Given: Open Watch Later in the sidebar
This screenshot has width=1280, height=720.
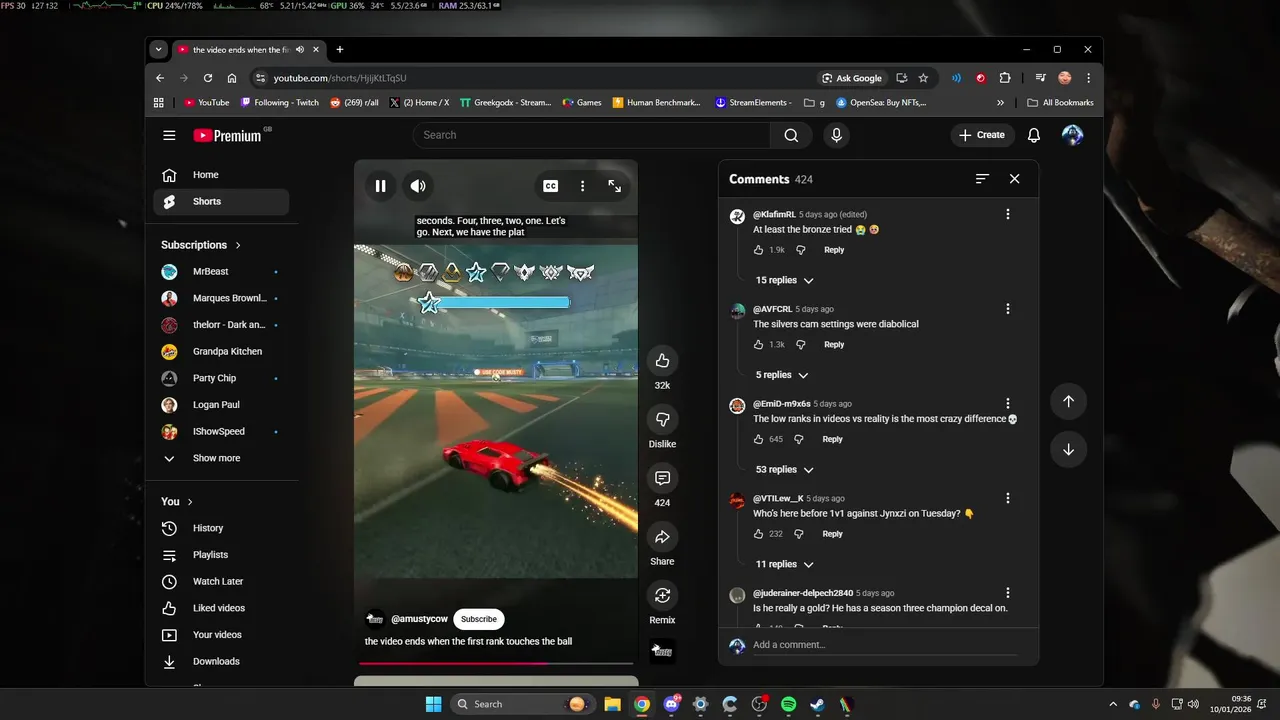Looking at the screenshot, I should coord(221,582).
